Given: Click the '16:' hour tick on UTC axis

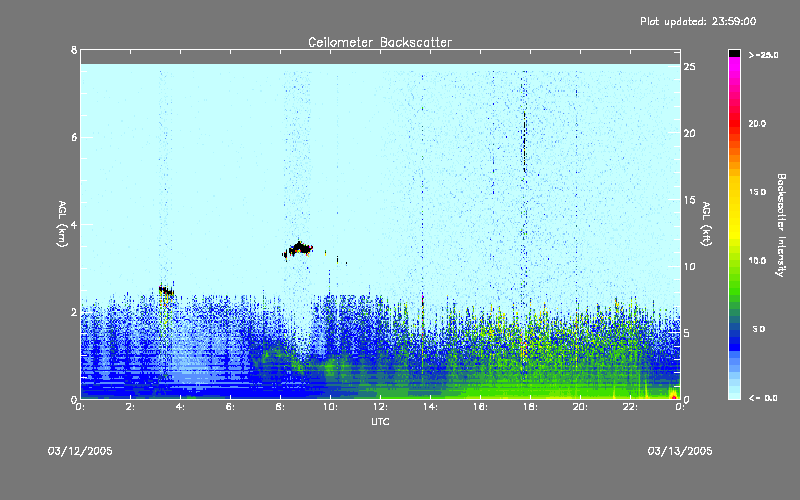Looking at the screenshot, I should [x=480, y=407].
